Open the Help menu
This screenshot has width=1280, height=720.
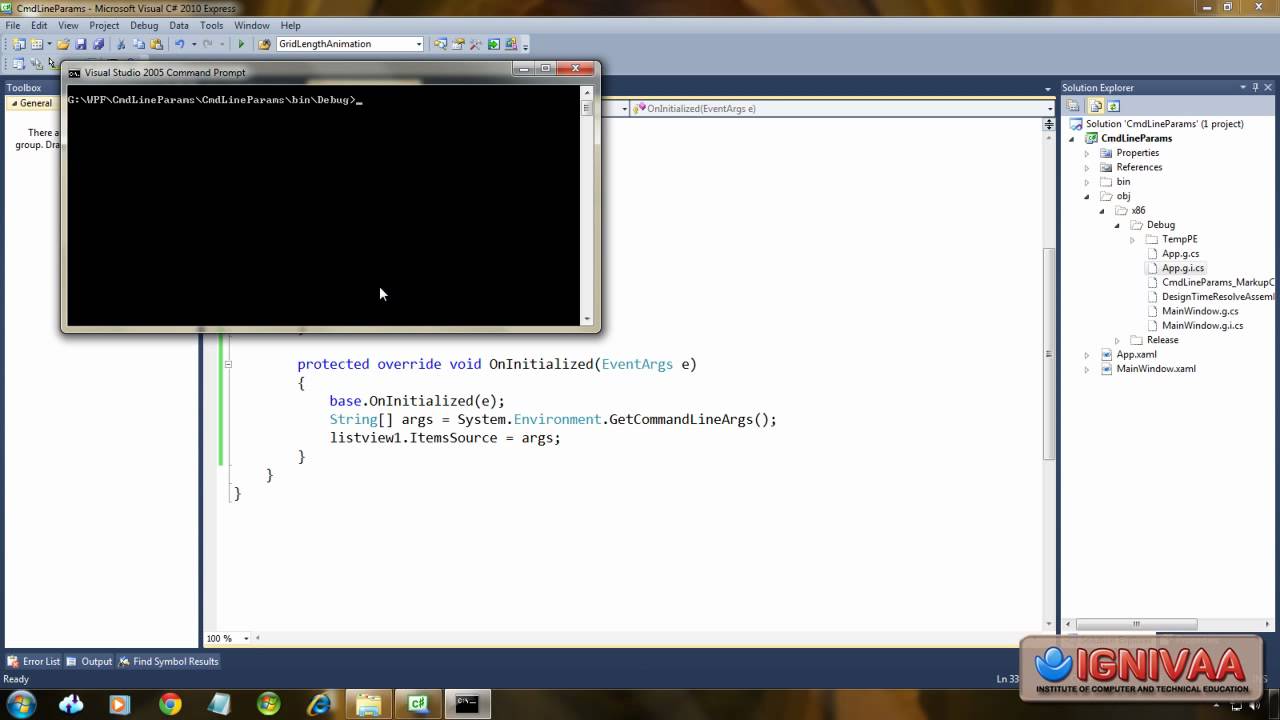point(290,25)
